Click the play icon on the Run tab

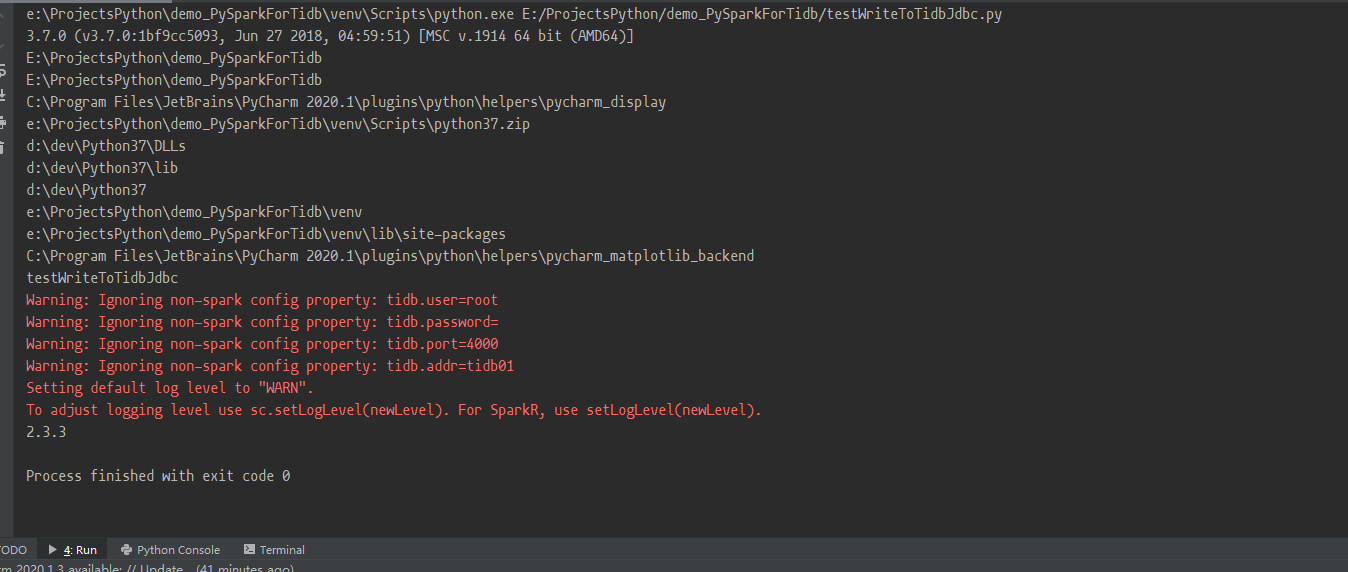52,550
